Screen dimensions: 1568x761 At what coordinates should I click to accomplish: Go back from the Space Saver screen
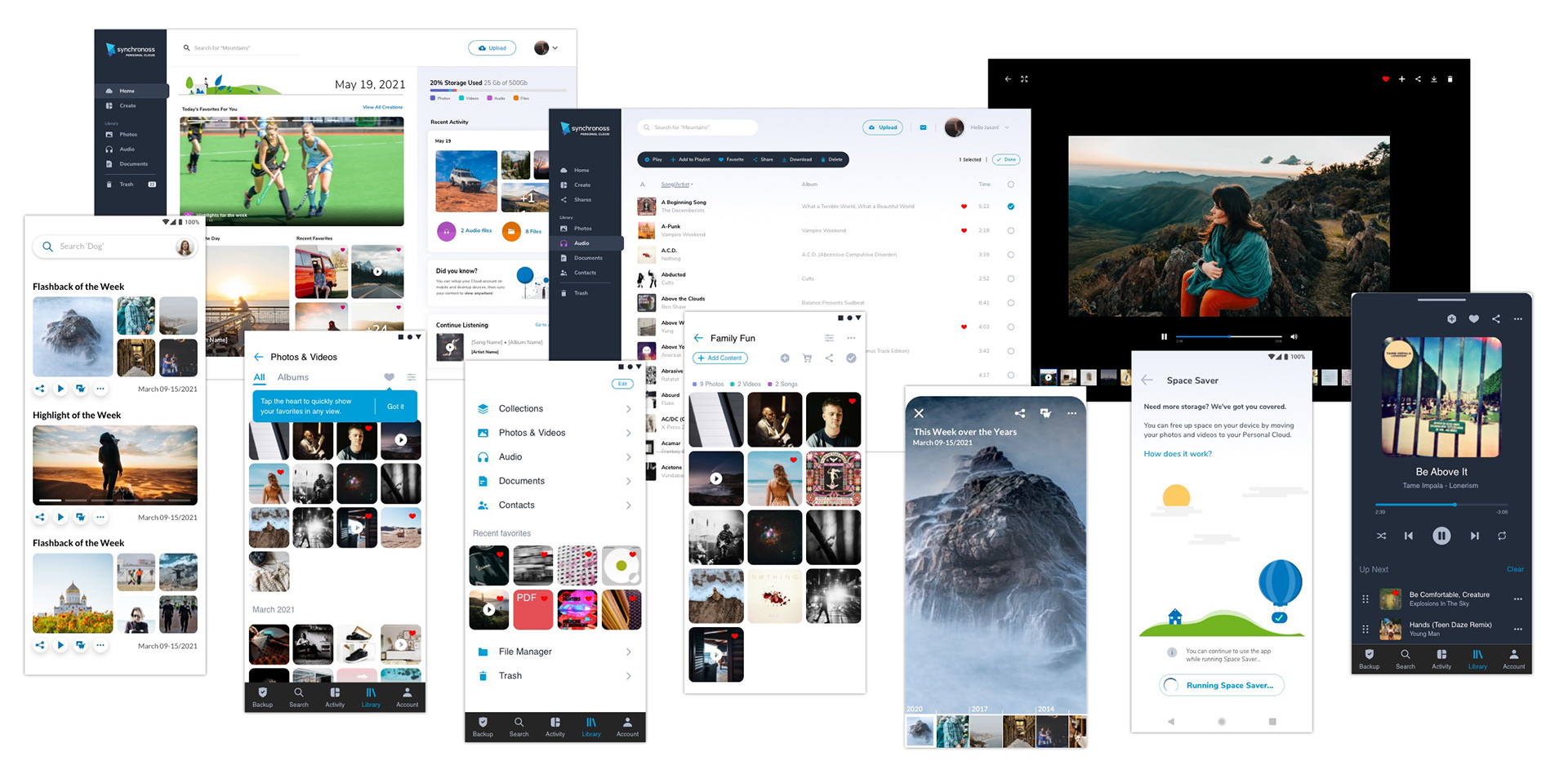pyautogui.click(x=1147, y=380)
